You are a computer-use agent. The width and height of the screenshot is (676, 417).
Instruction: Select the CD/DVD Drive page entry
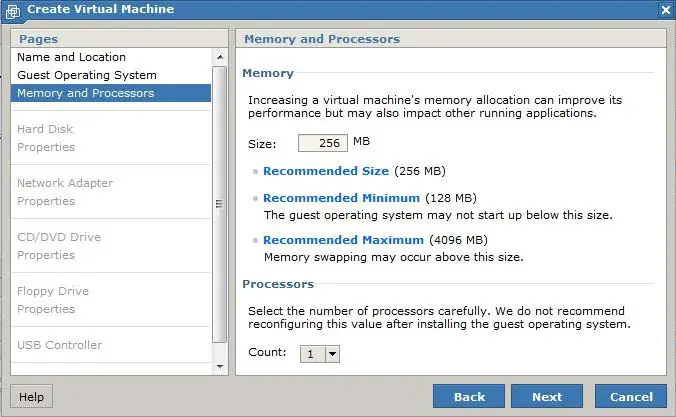point(59,237)
